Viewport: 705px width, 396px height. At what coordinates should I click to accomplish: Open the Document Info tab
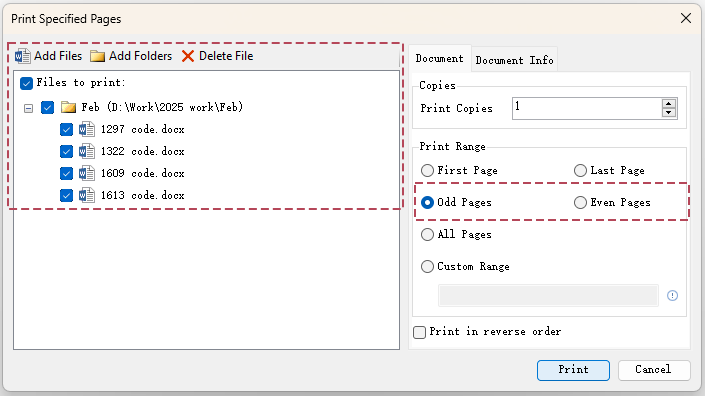click(514, 60)
